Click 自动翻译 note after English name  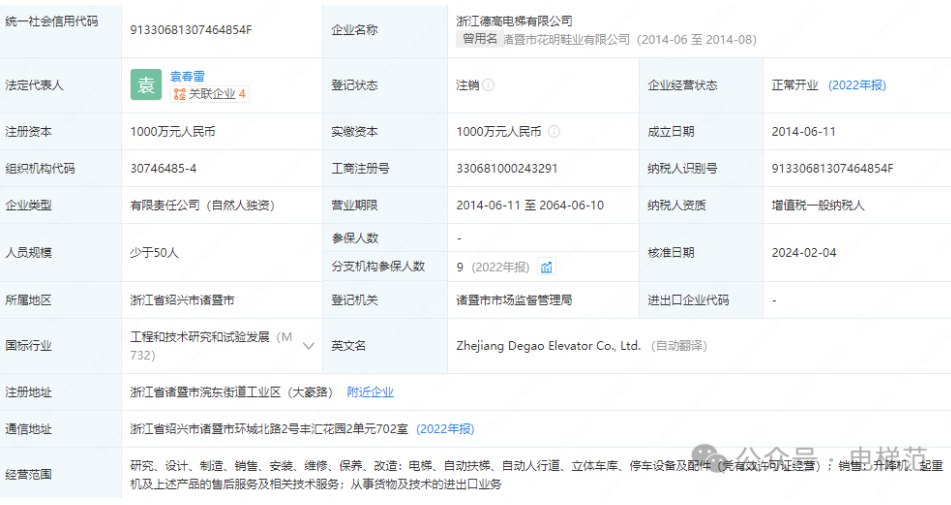coord(679,346)
